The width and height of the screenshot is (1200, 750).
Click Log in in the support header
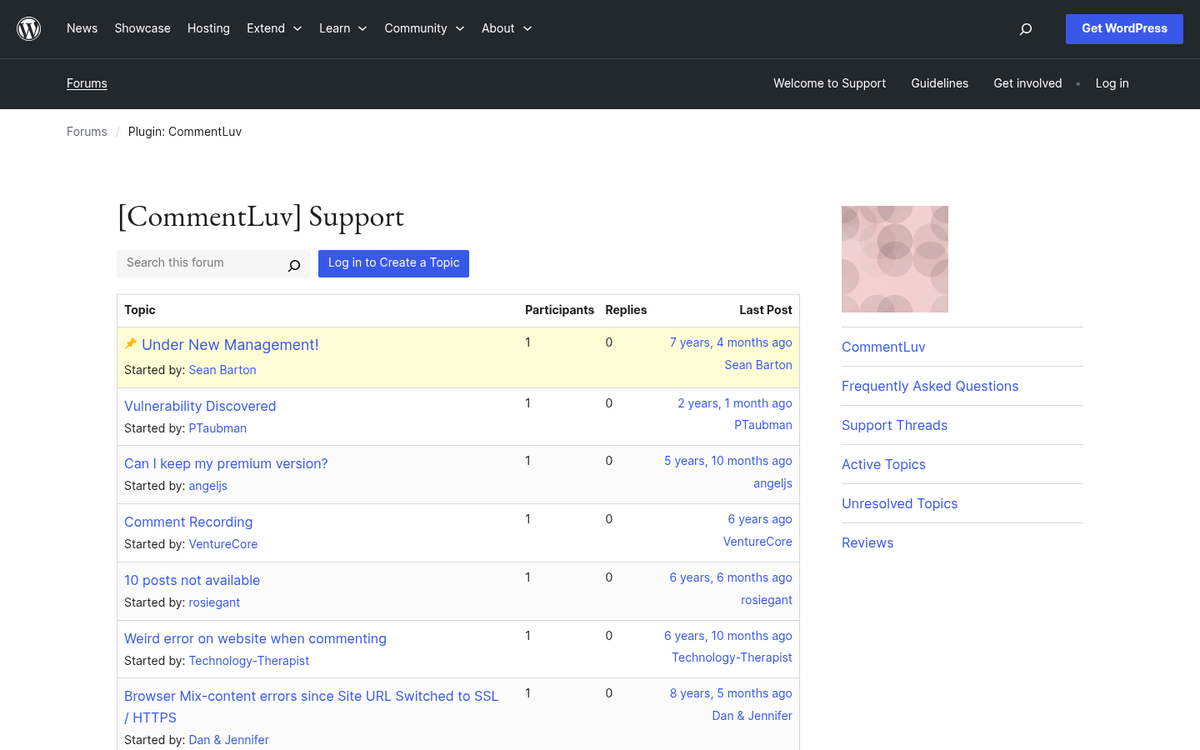[1111, 84]
